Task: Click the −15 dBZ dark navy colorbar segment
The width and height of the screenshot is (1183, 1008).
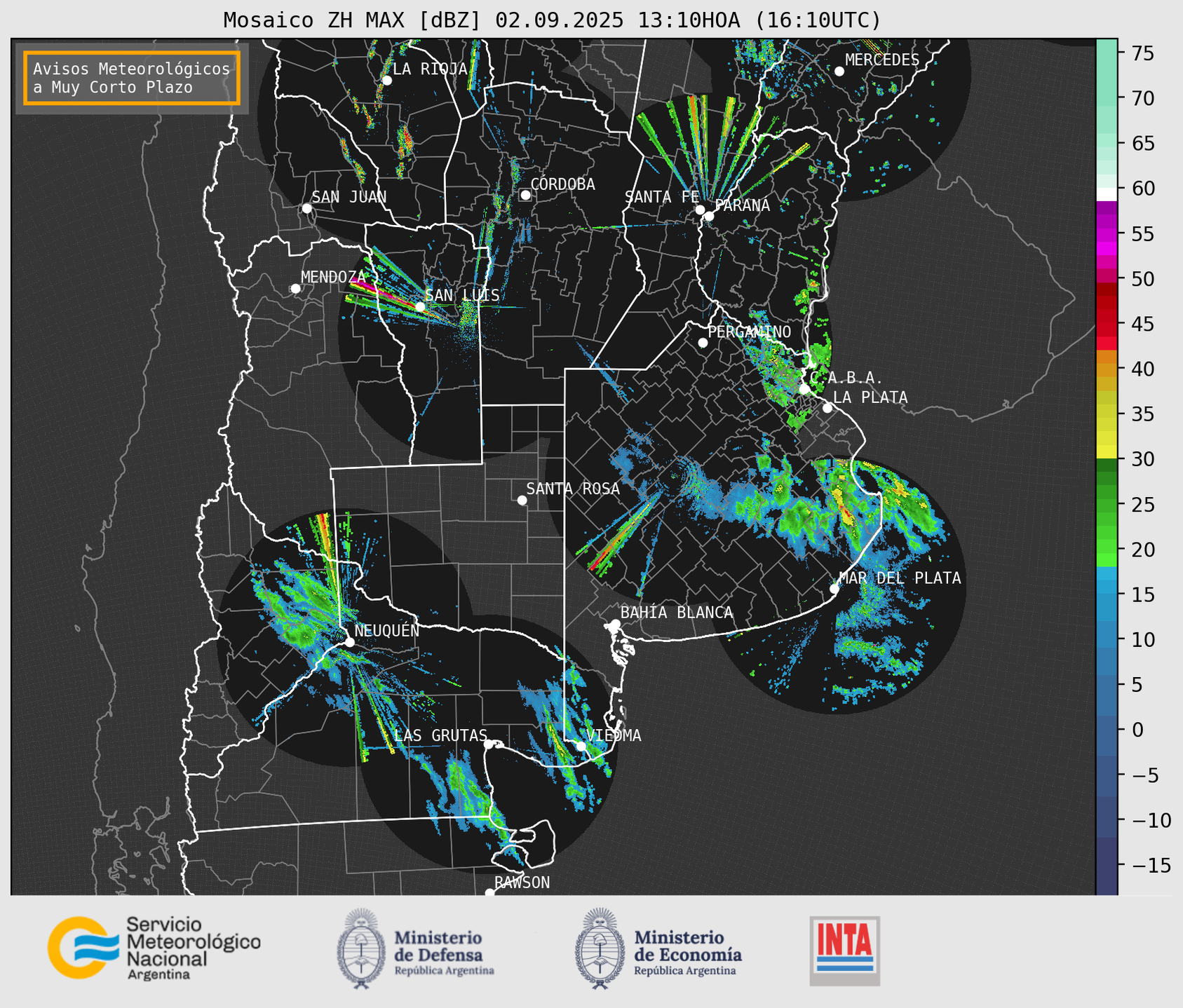Action: (x=1107, y=866)
